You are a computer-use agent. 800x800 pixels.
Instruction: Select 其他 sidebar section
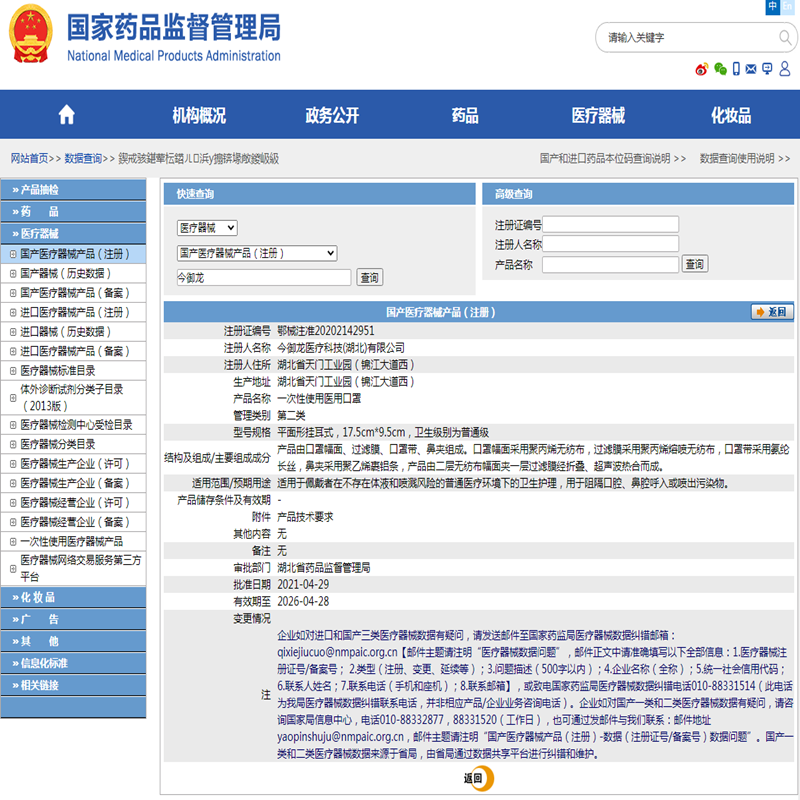pyautogui.click(x=73, y=641)
